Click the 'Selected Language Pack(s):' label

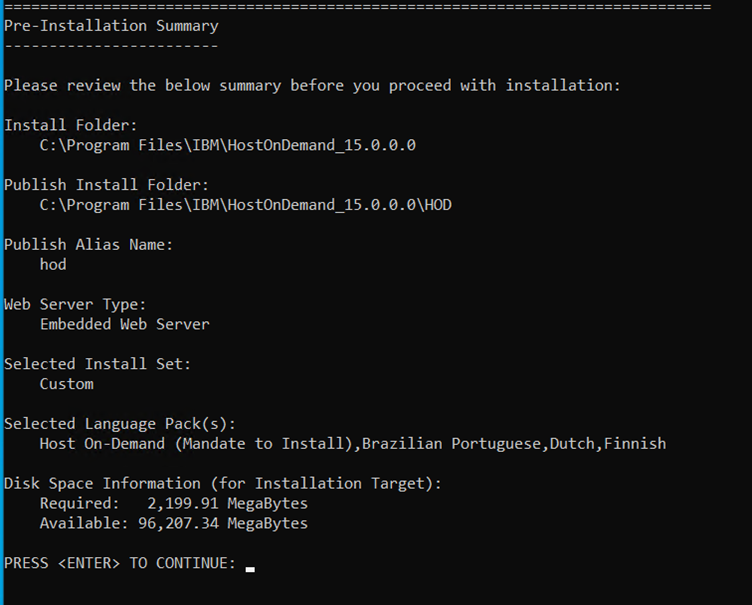click(120, 423)
